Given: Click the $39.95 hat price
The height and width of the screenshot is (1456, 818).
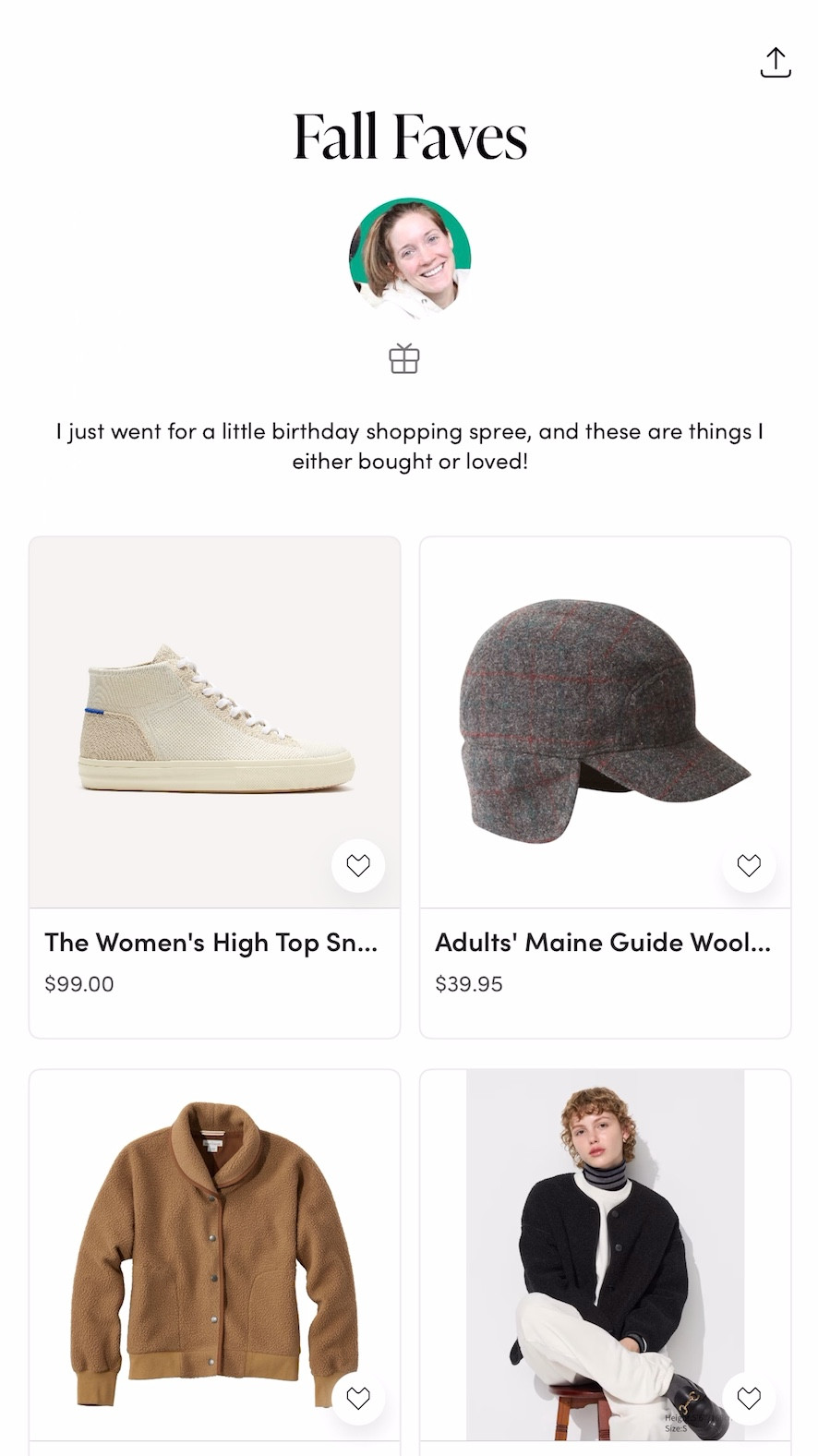Looking at the screenshot, I should pos(469,984).
